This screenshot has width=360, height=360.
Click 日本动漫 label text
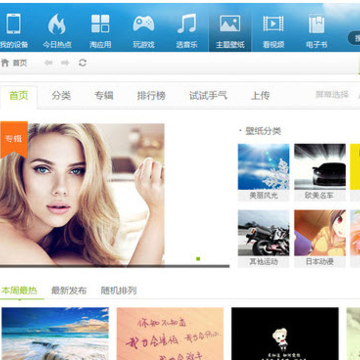pos(320,262)
